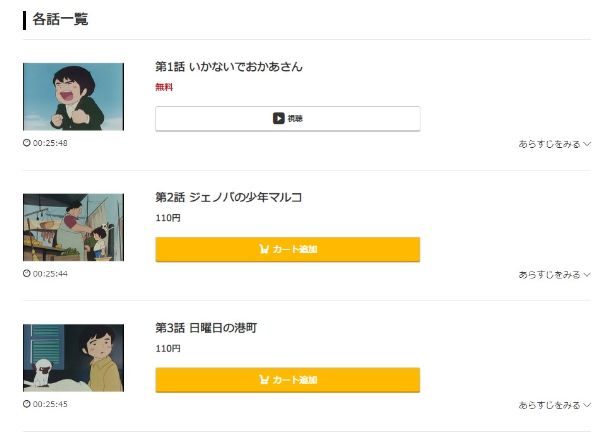Click clock icon beside 00:25:48 duration
The image size is (600, 438).
click(x=27, y=143)
